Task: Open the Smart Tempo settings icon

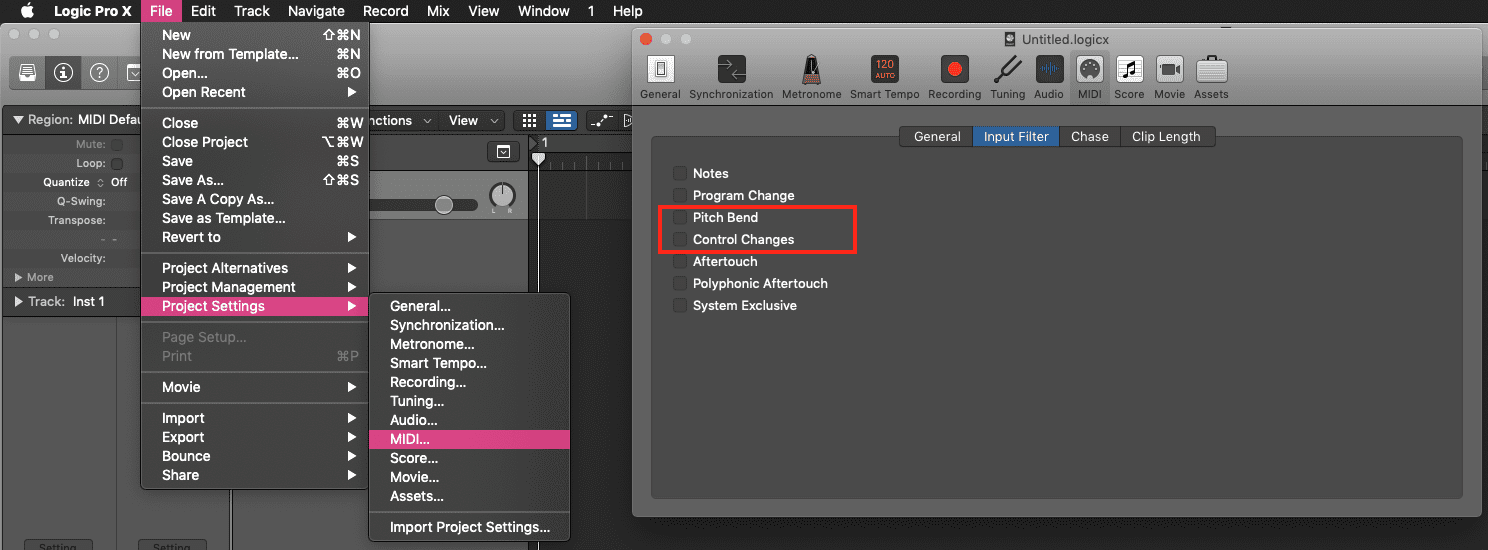Action: click(884, 70)
